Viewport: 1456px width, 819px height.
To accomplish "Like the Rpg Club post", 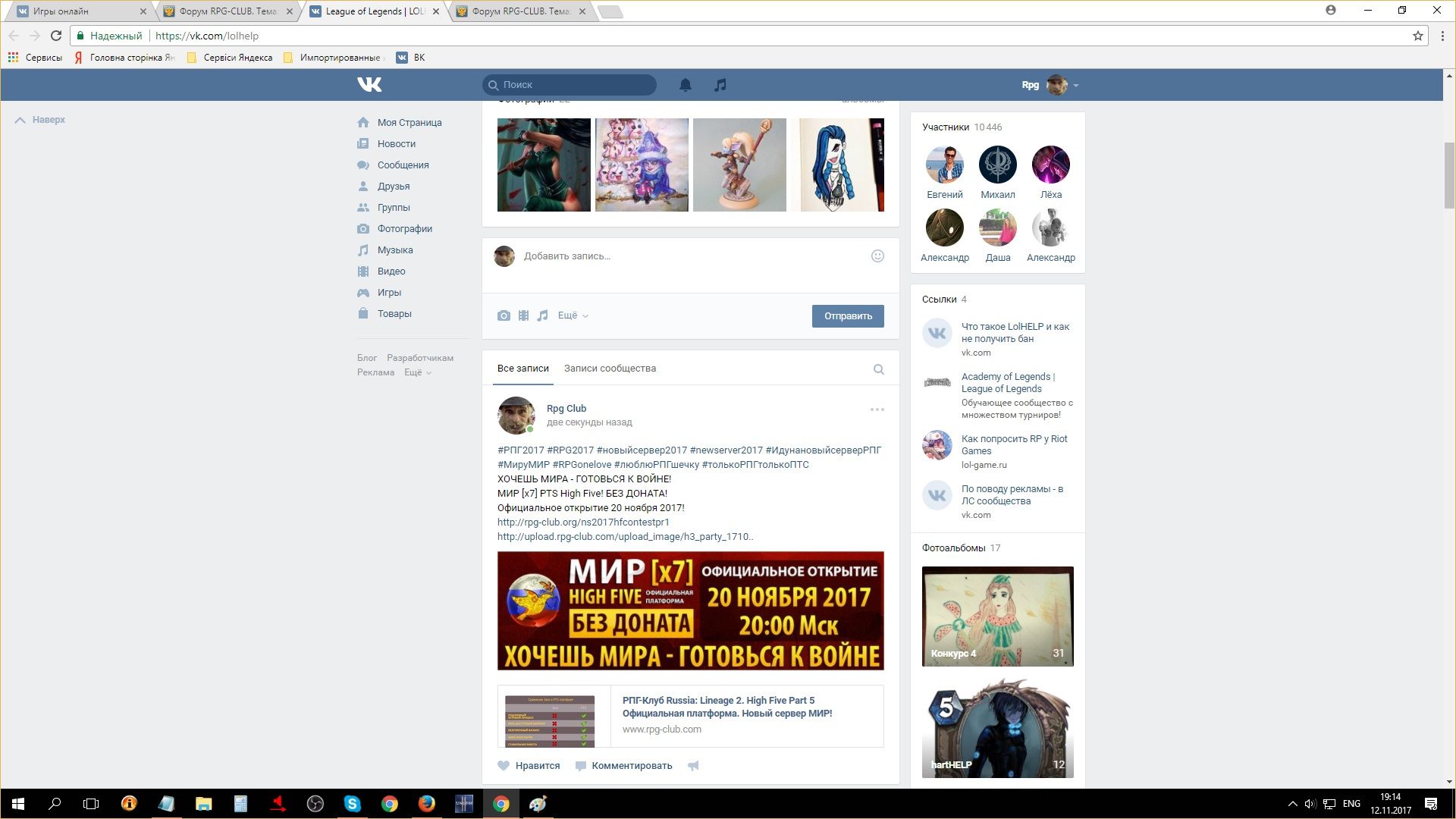I will tap(529, 766).
